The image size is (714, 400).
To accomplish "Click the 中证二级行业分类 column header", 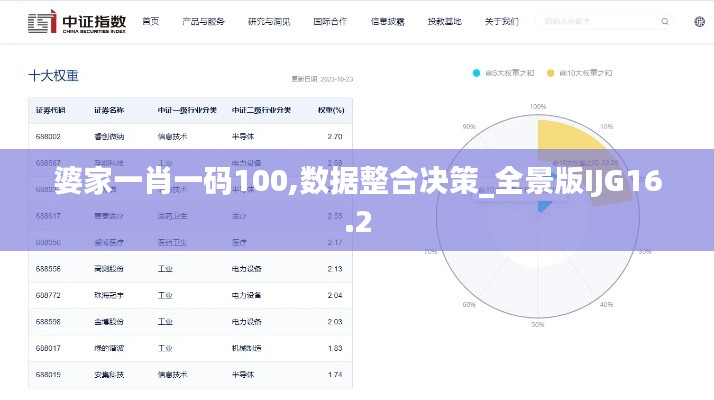I will [261, 110].
